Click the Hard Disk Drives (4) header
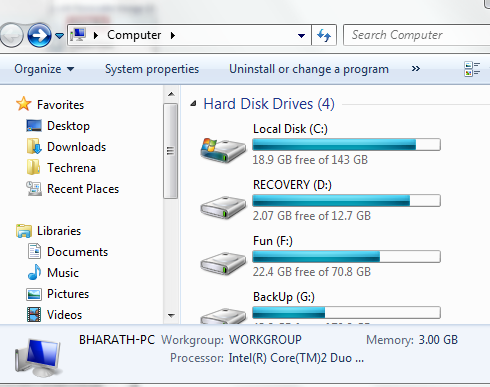This screenshot has width=490, height=387. click(x=269, y=104)
